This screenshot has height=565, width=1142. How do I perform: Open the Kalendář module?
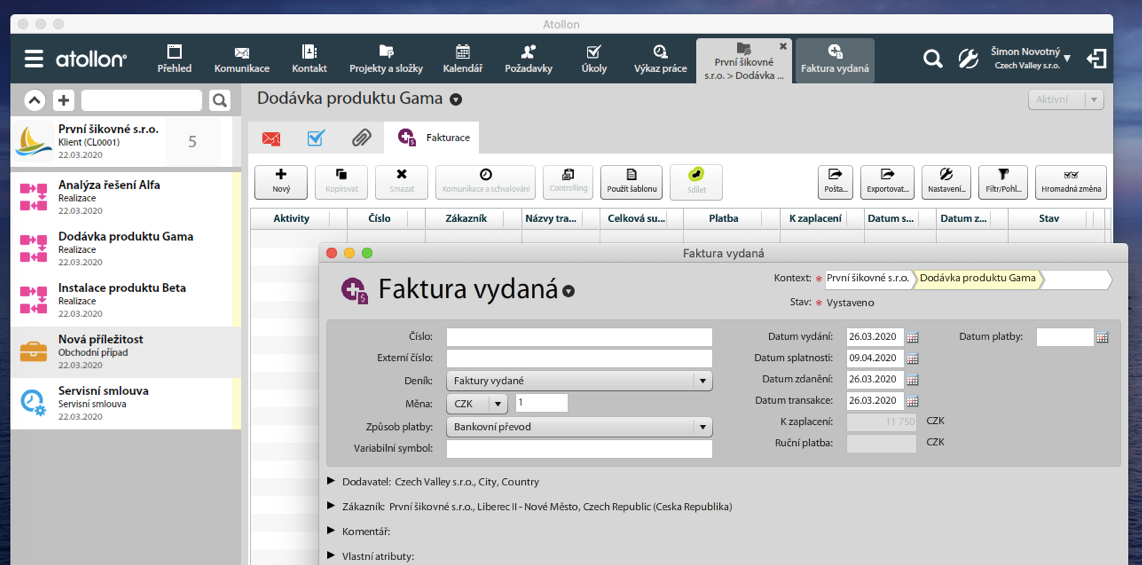click(x=462, y=59)
